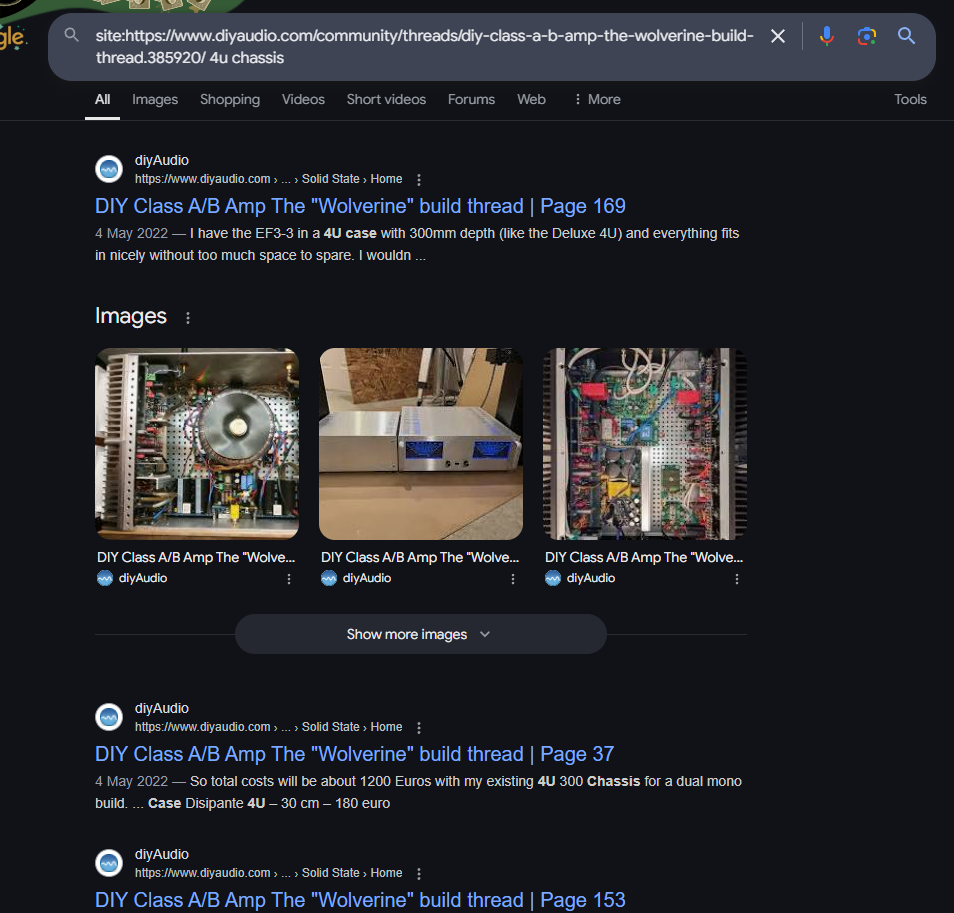Open options menu for Page 153 result
Viewport: 954px width, 913px height.
(419, 873)
